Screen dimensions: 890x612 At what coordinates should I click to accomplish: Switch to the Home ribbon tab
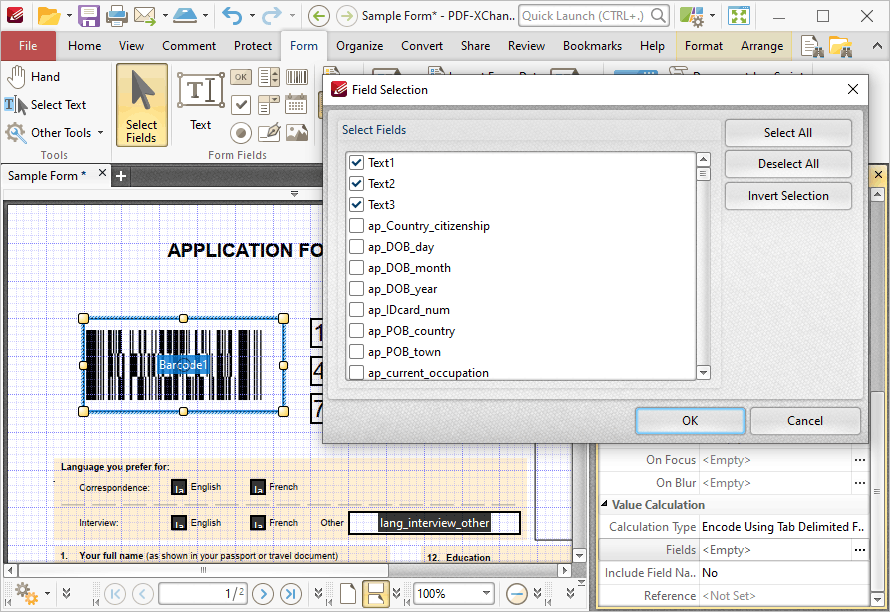(x=85, y=46)
